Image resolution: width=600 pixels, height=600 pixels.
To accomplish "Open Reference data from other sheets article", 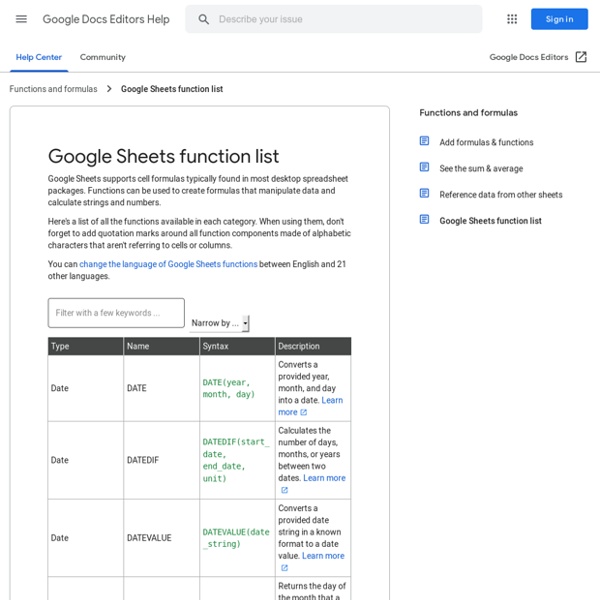I will [501, 195].
